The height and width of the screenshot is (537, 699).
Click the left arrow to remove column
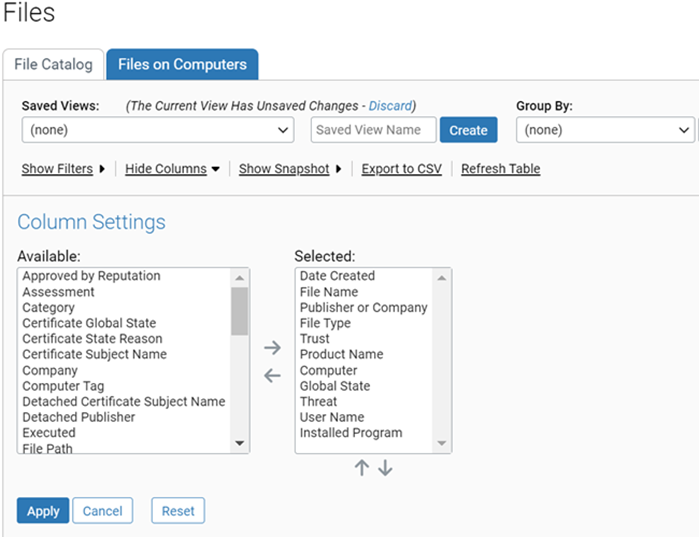pos(272,376)
